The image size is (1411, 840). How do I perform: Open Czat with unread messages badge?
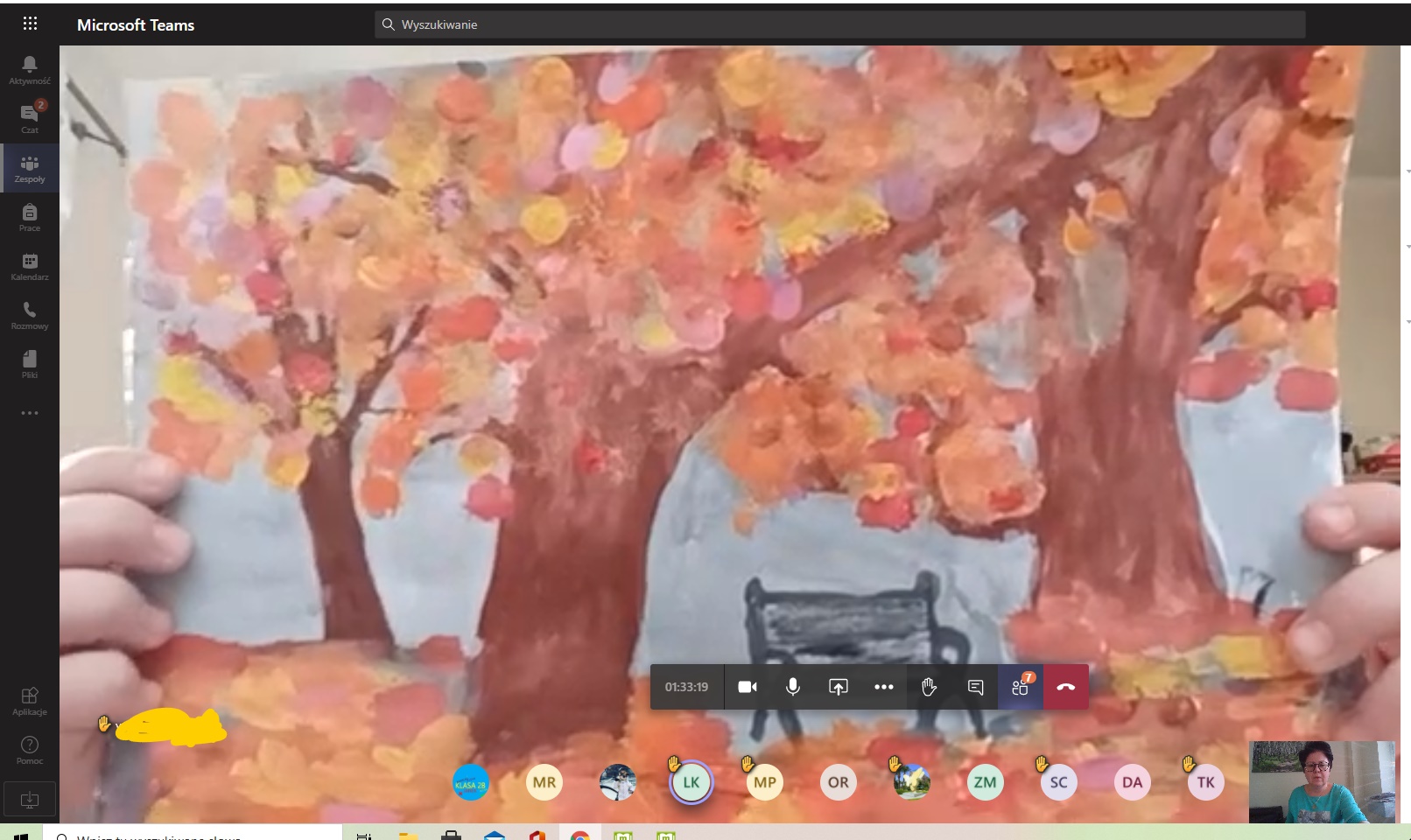tap(30, 117)
